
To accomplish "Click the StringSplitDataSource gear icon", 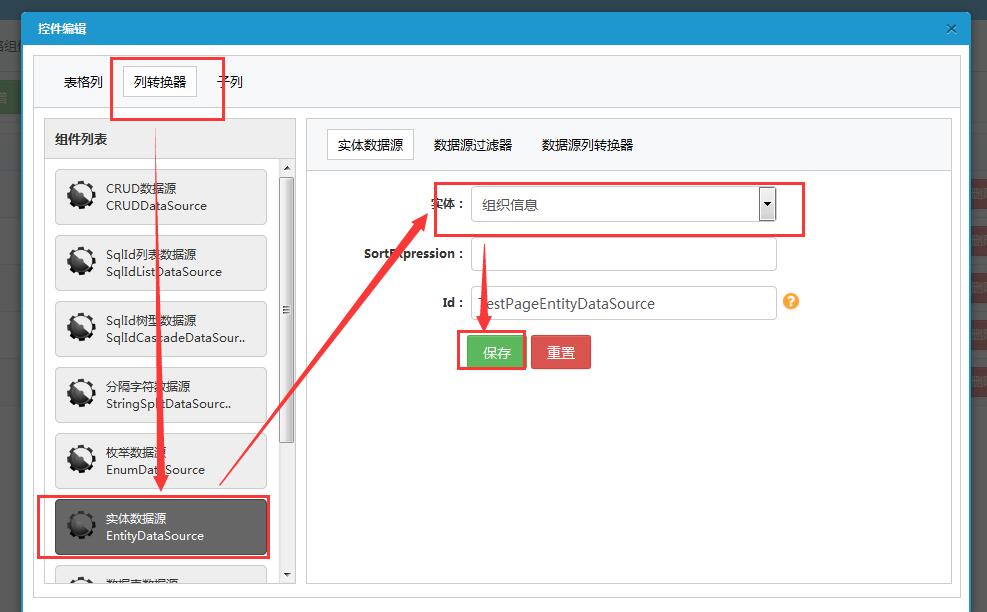I will click(81, 394).
